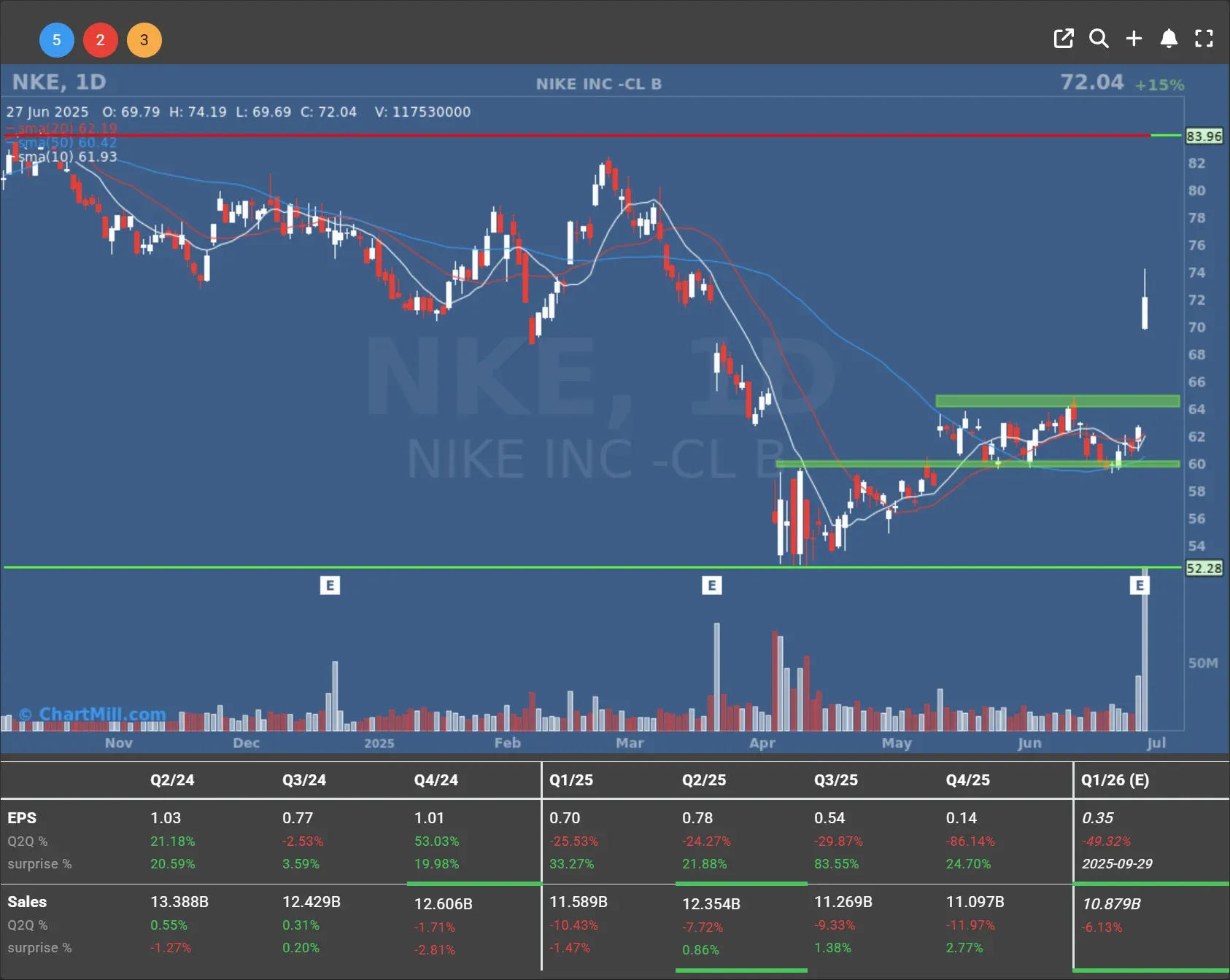1230x980 pixels.
Task: Click the +15% change value
Action: [1159, 85]
